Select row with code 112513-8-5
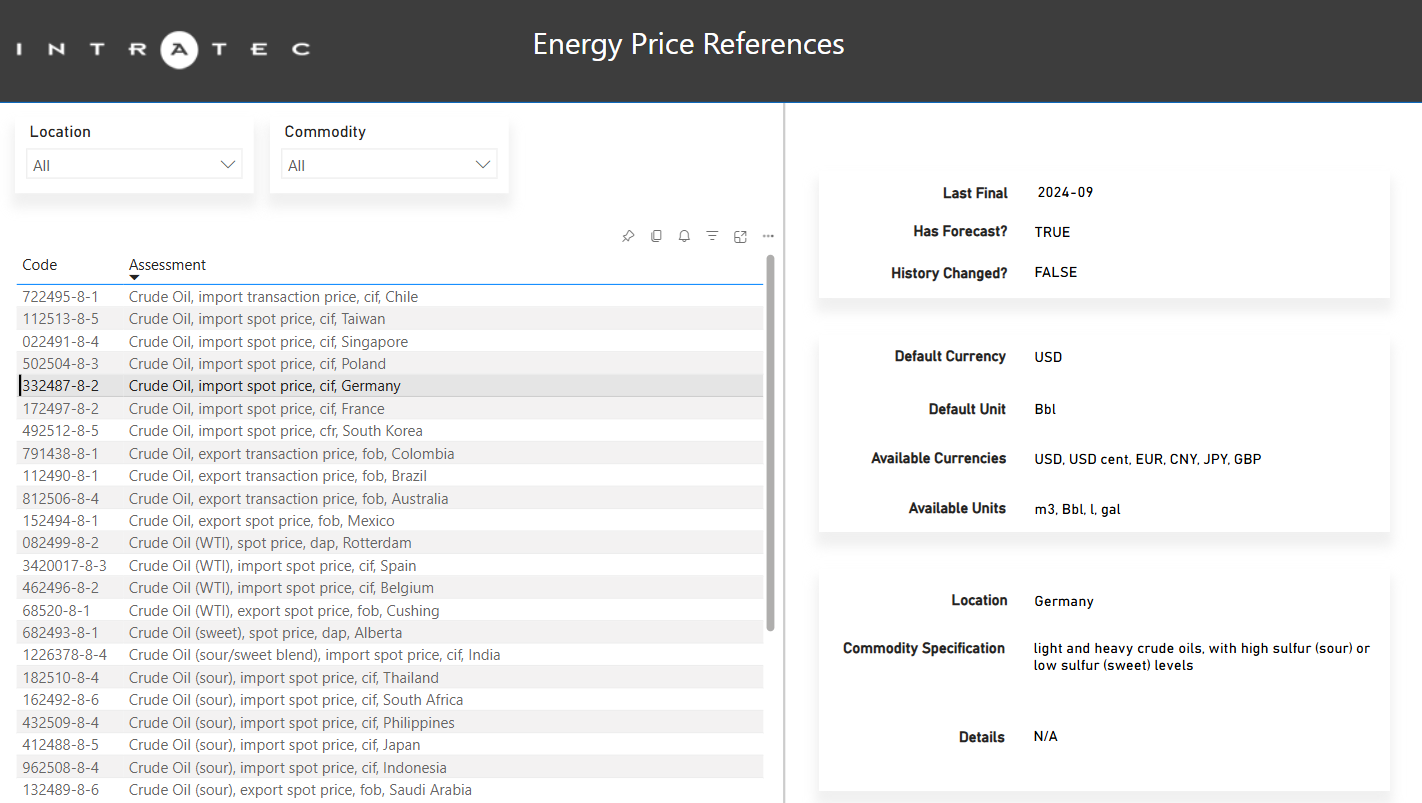 (60, 319)
